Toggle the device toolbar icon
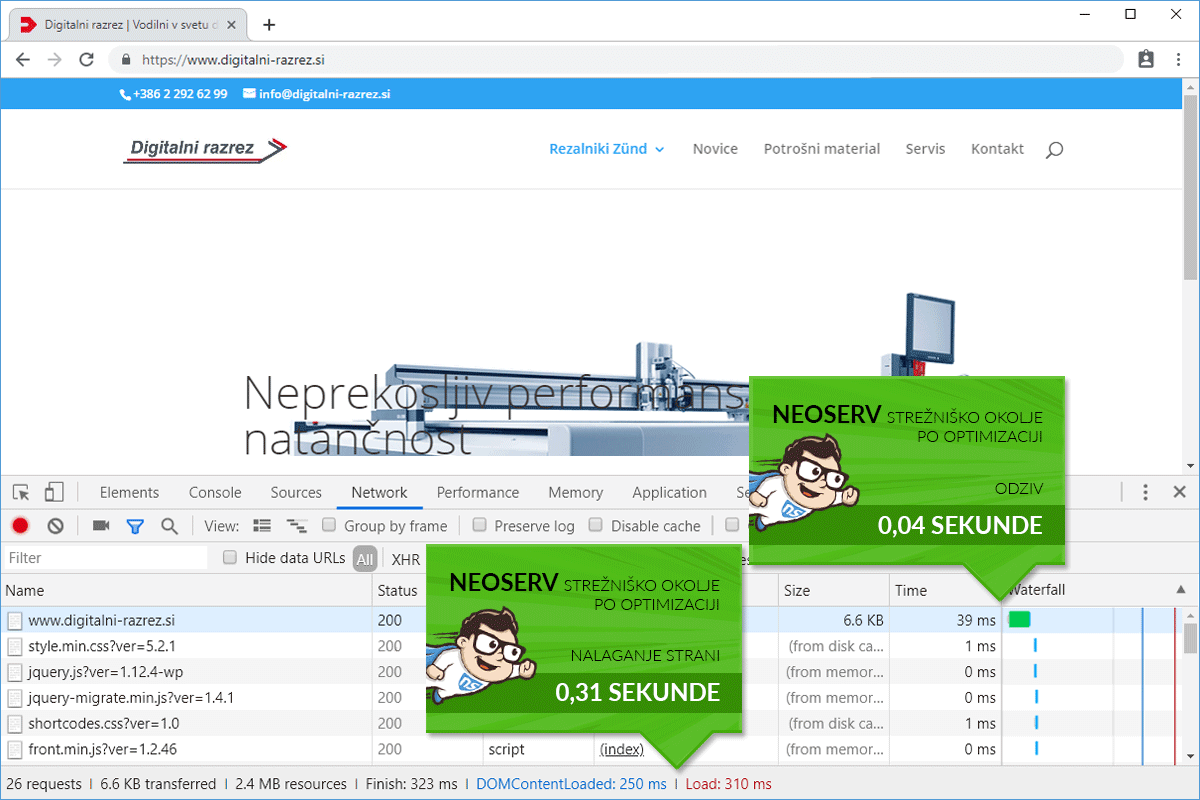The image size is (1200, 800). pos(54,492)
